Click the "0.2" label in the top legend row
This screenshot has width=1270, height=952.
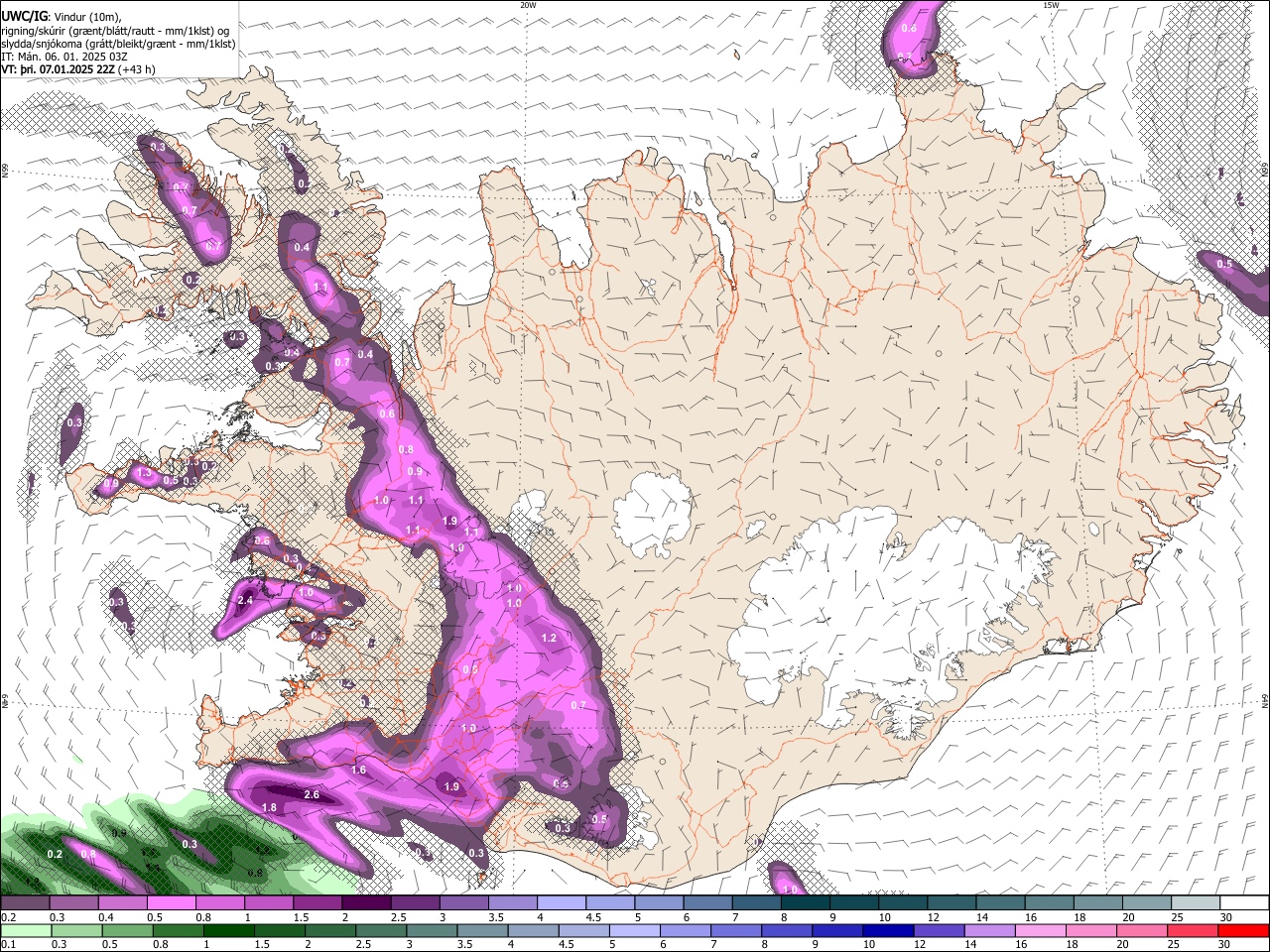pos(8,917)
